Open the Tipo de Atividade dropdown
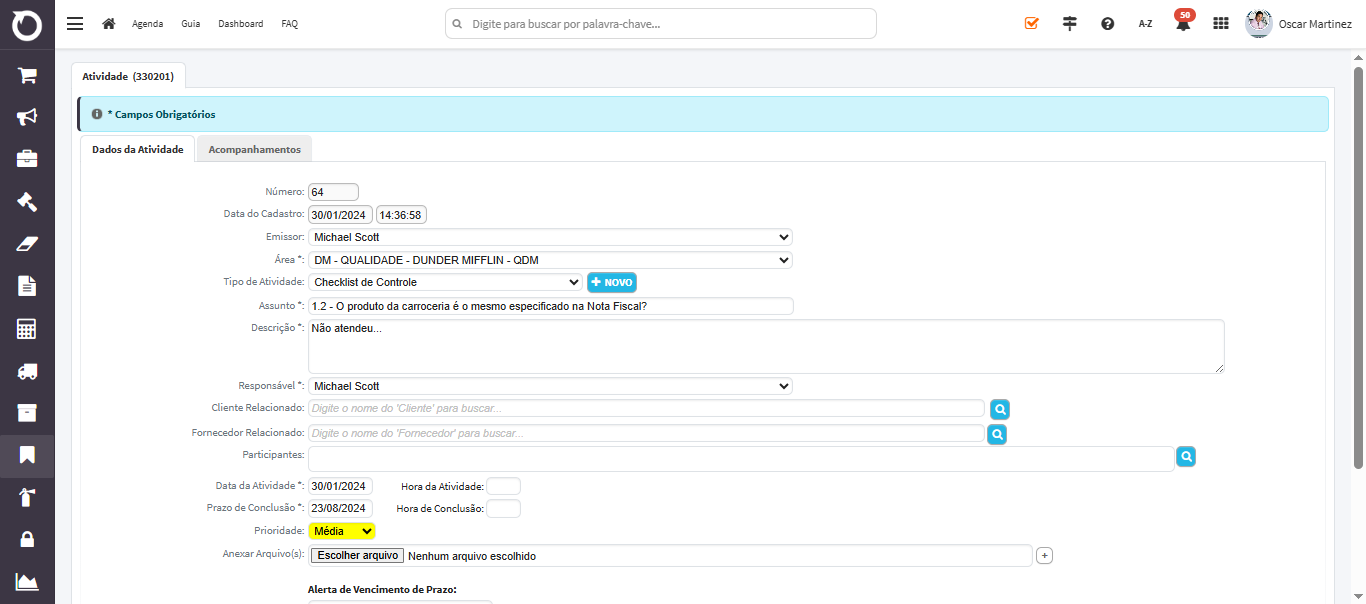This screenshot has width=1366, height=604. coord(445,282)
